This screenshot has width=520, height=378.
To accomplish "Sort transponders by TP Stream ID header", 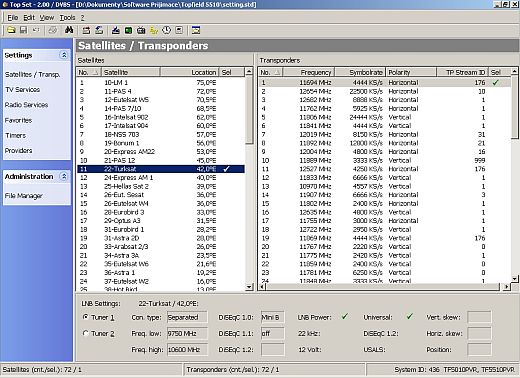I will click(x=463, y=72).
